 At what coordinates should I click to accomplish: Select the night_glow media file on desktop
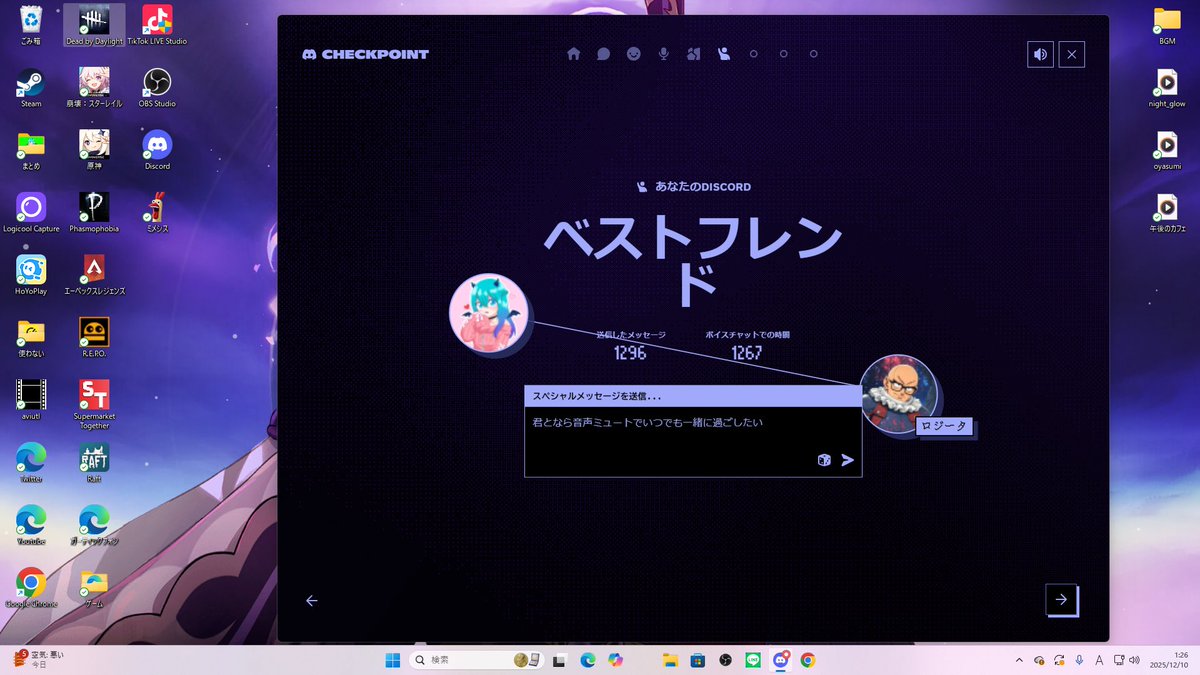click(x=1167, y=88)
